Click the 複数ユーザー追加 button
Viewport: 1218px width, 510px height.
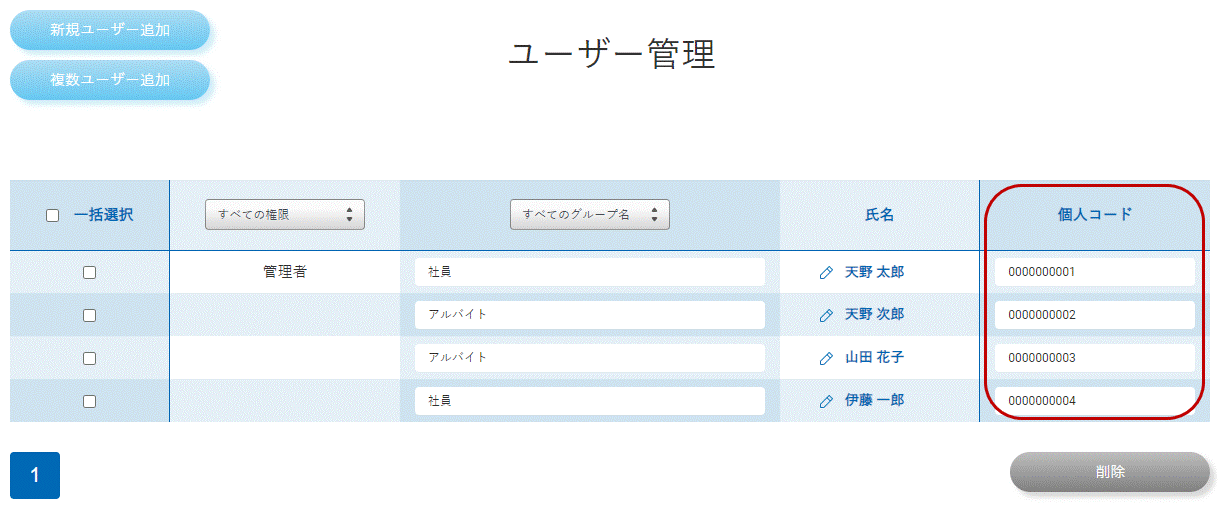point(110,80)
